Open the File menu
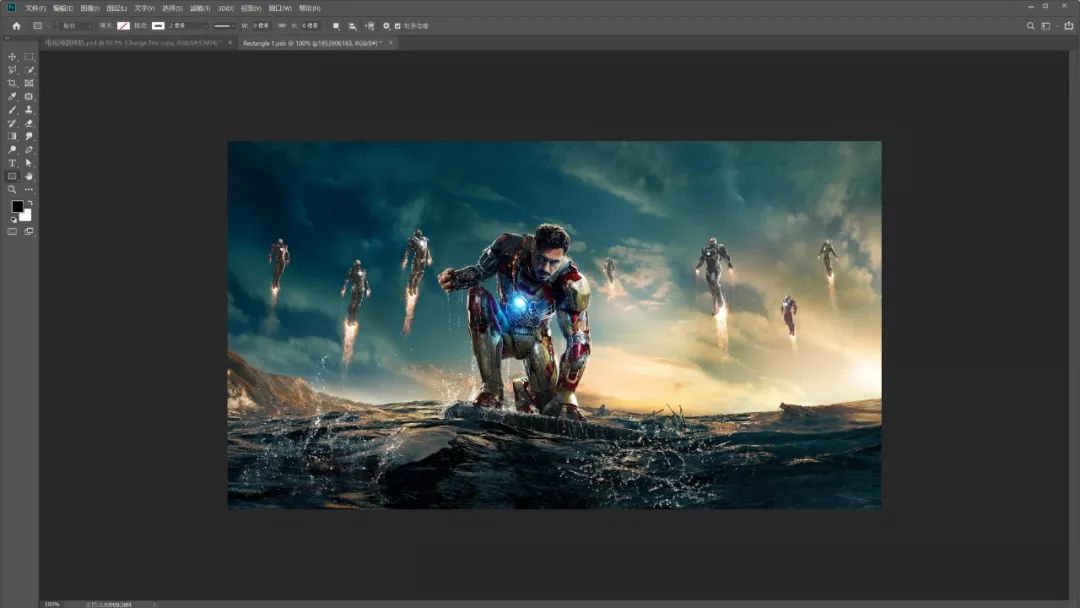The height and width of the screenshot is (608, 1080). (35, 8)
